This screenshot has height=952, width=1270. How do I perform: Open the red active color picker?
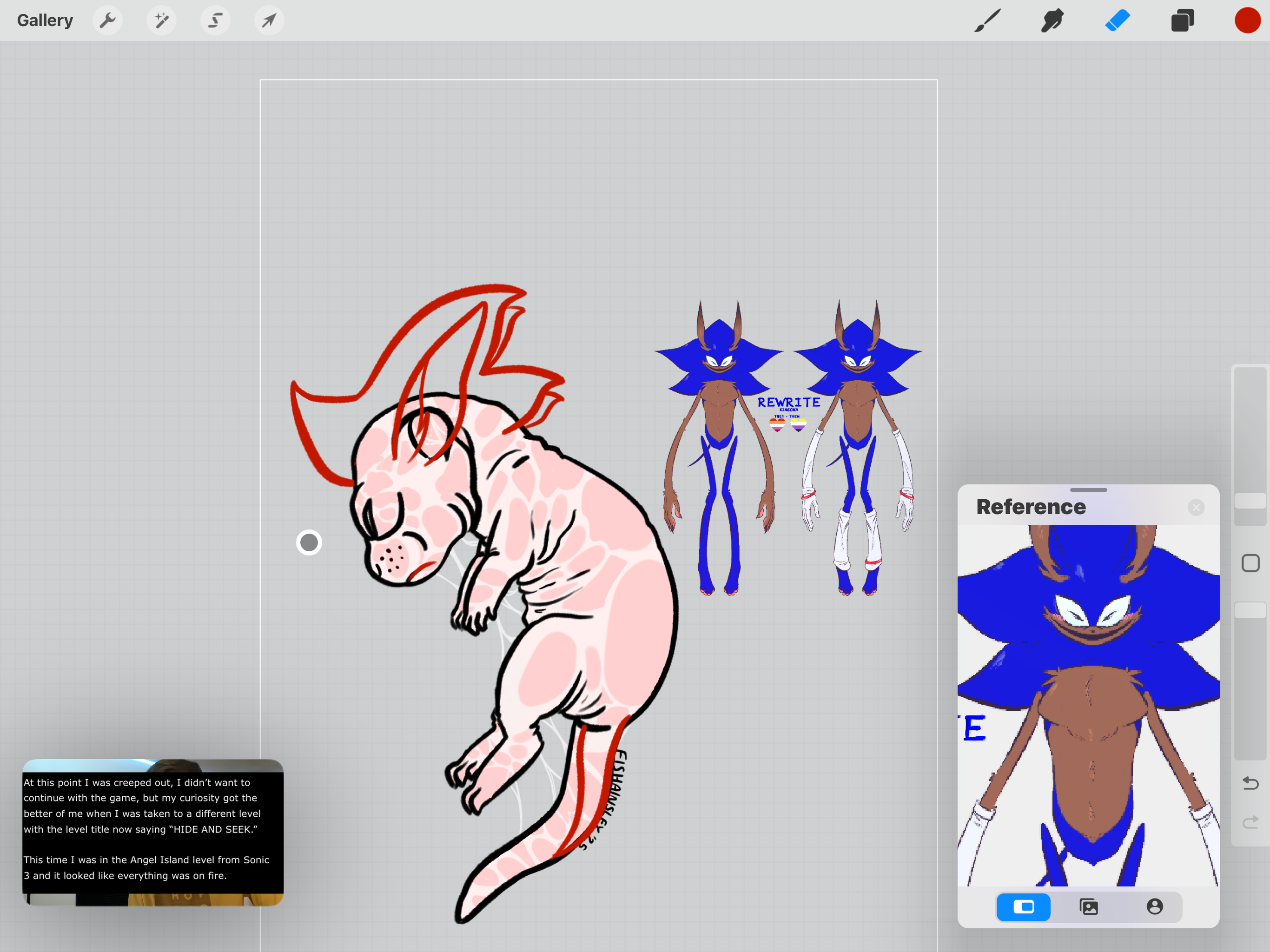pos(1247,20)
